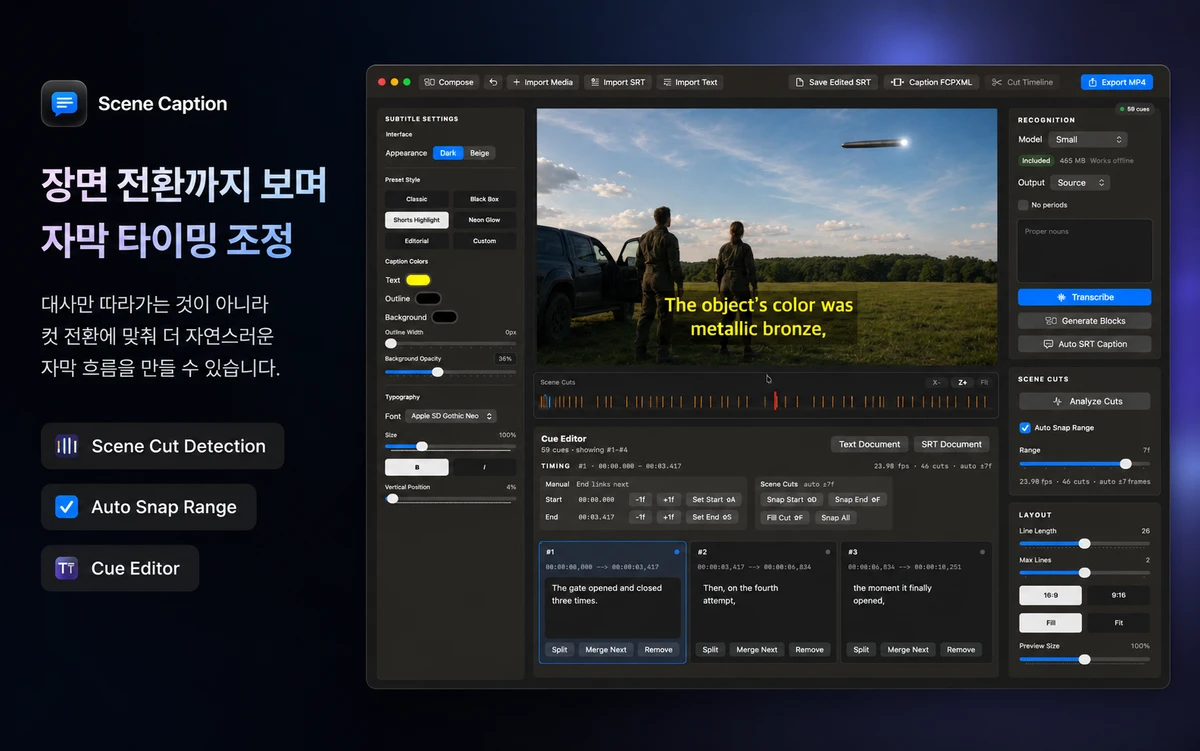Click the Background Opacity slider
Image resolution: width=1200 pixels, height=751 pixels.
450,372
